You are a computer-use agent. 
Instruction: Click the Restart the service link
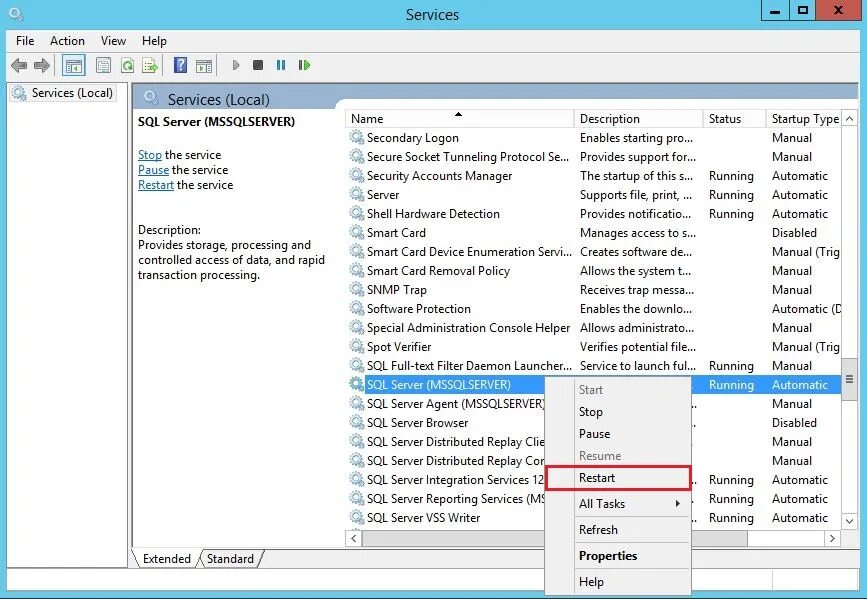[156, 185]
